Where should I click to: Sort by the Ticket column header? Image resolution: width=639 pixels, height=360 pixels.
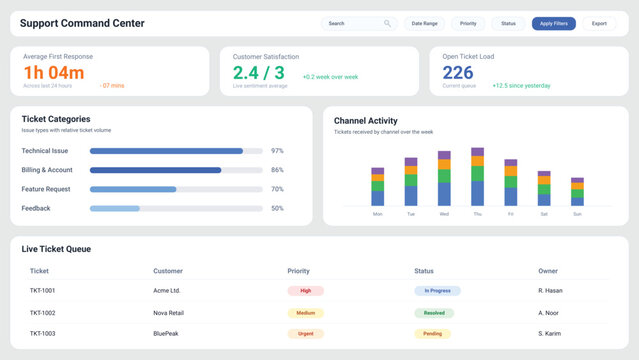39,271
